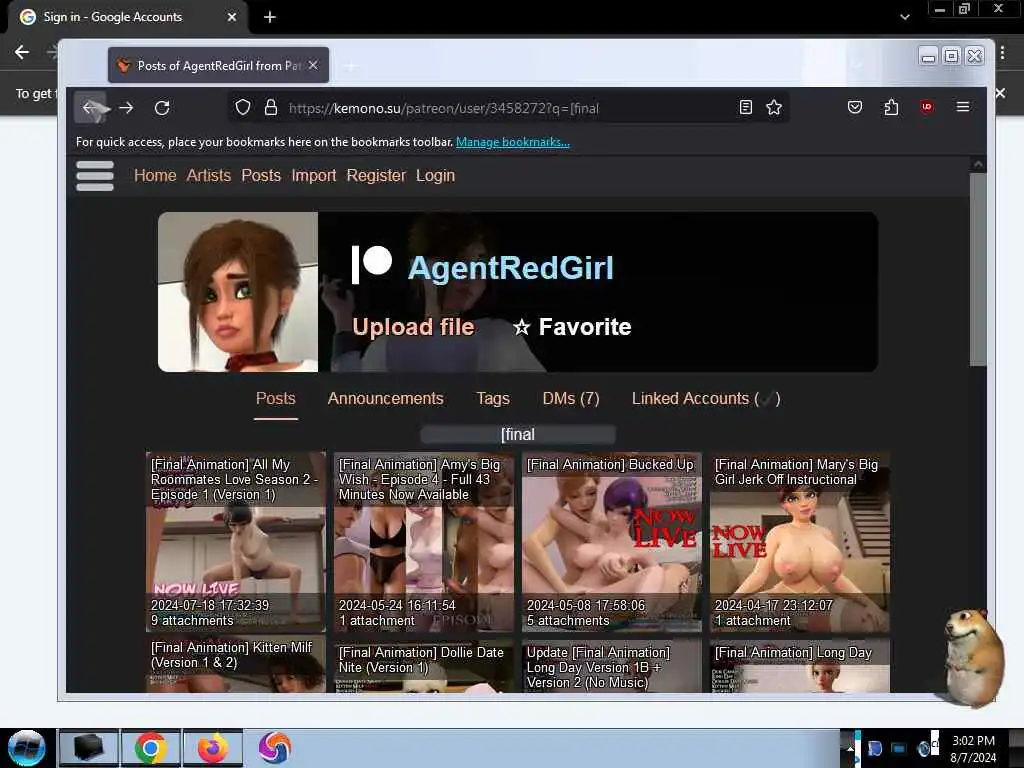Click Chrome's back arrow behind Firefox
Screen dimensions: 1024x768
[22, 52]
